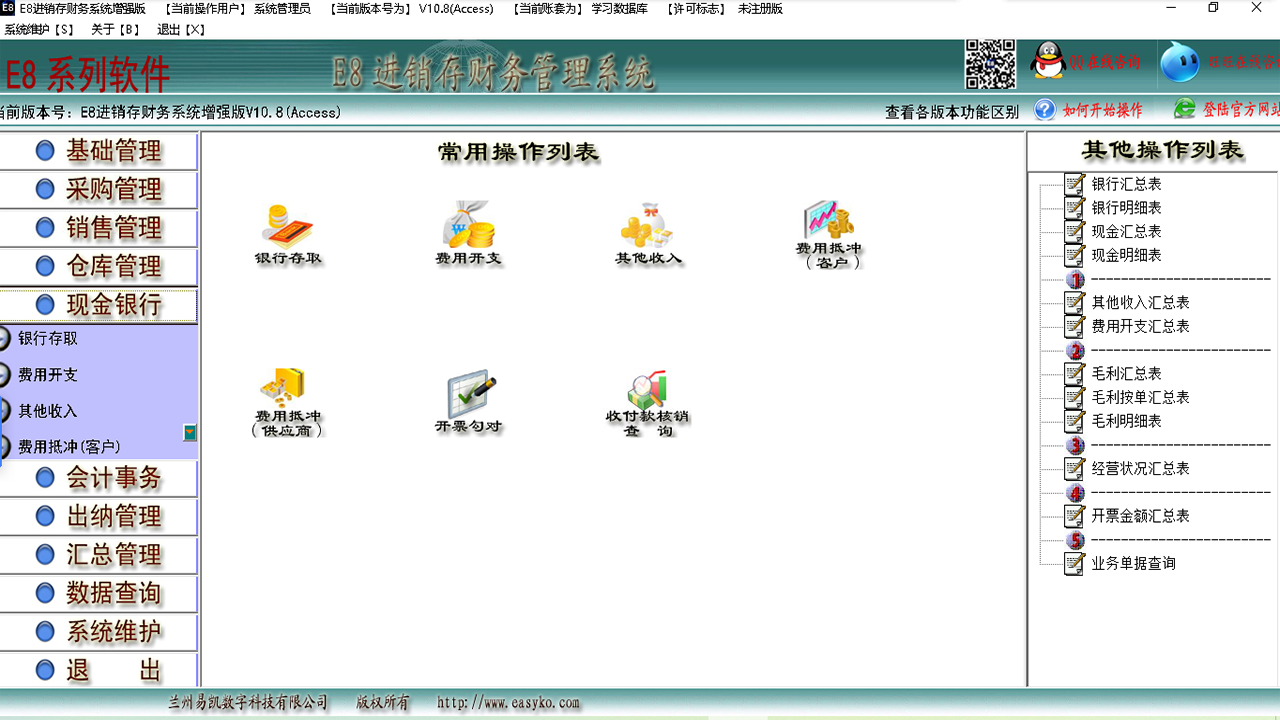The height and width of the screenshot is (720, 1280).
Task: Click 查看各版本功能区别 comparison link
Action: (x=953, y=111)
